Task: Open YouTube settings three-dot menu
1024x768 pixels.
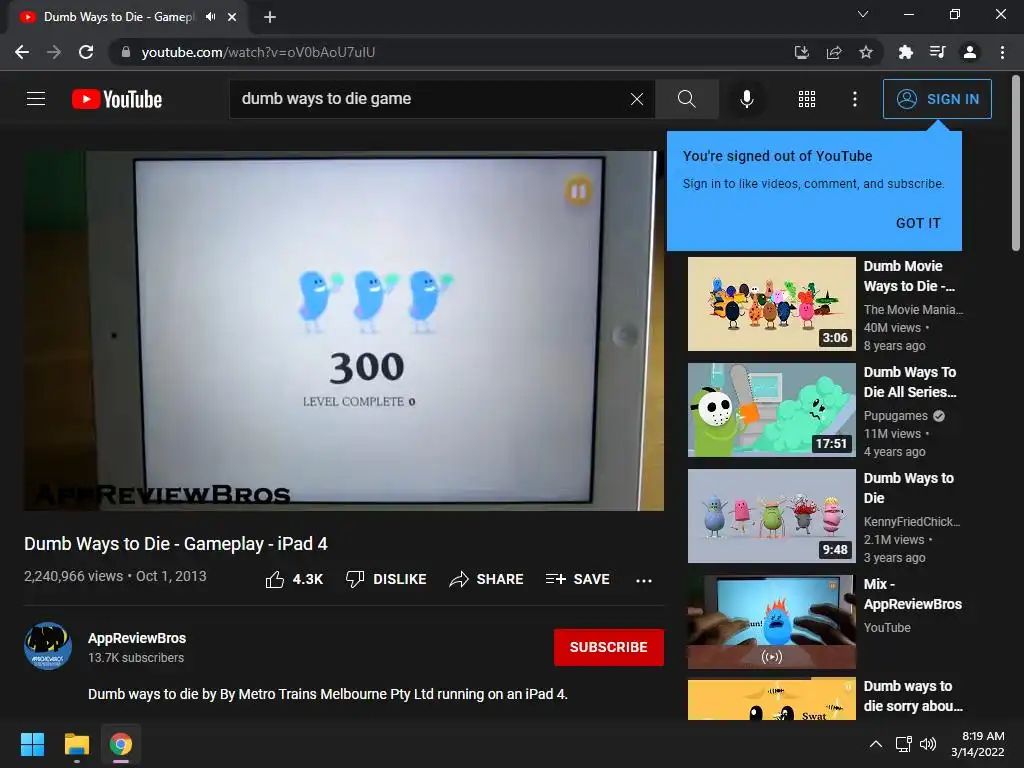Action: point(855,99)
